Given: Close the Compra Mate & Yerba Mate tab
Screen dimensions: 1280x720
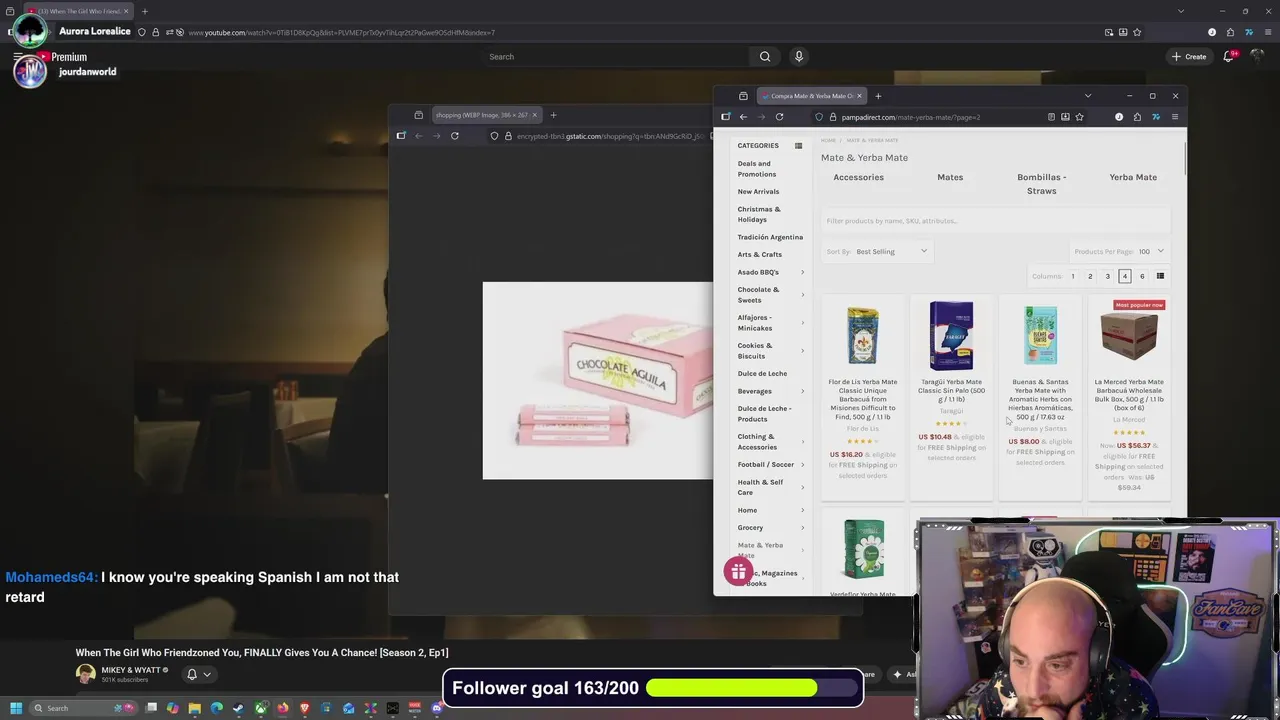Looking at the screenshot, I should 858,96.
